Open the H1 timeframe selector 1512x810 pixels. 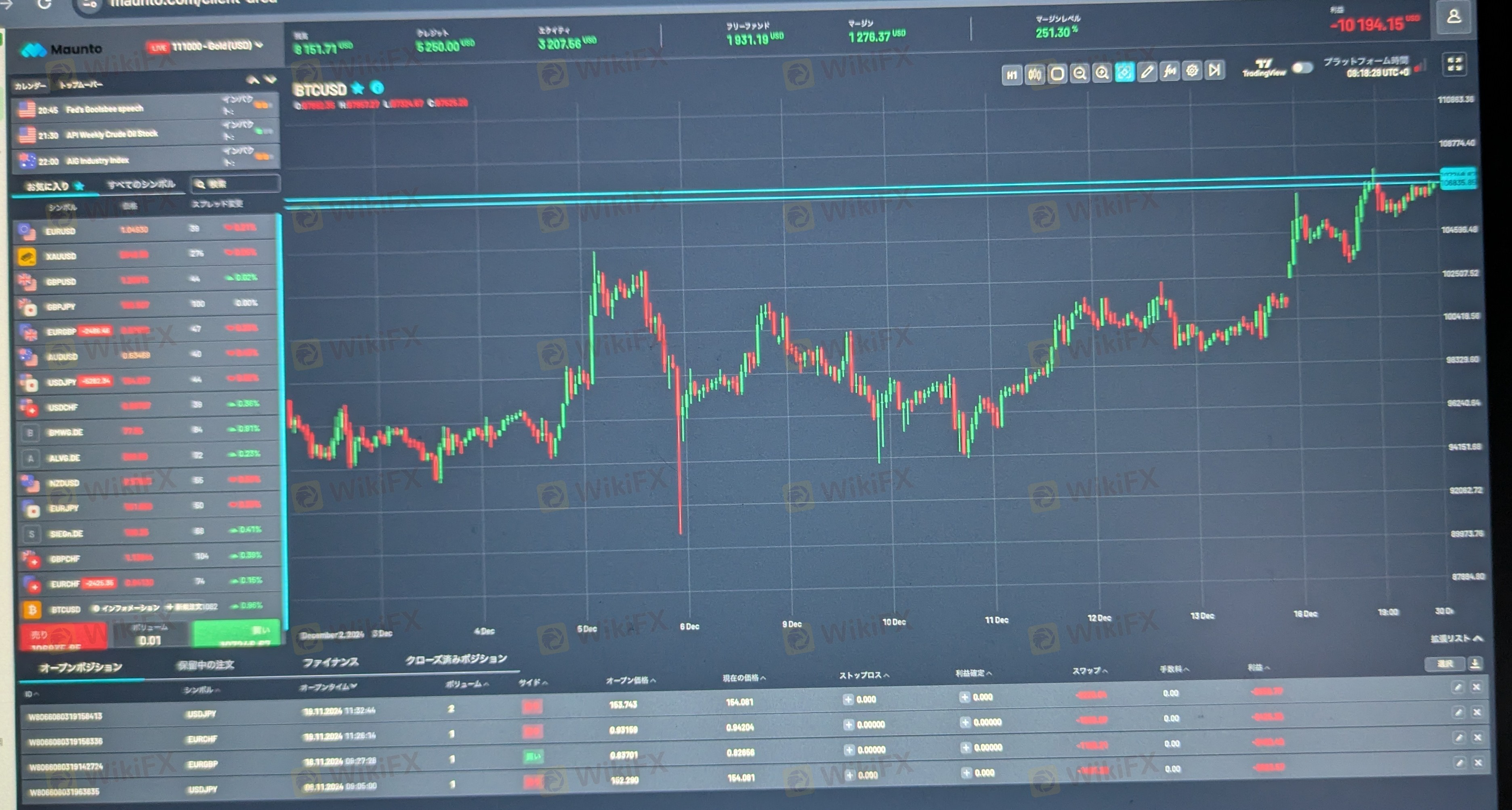pyautogui.click(x=1012, y=75)
